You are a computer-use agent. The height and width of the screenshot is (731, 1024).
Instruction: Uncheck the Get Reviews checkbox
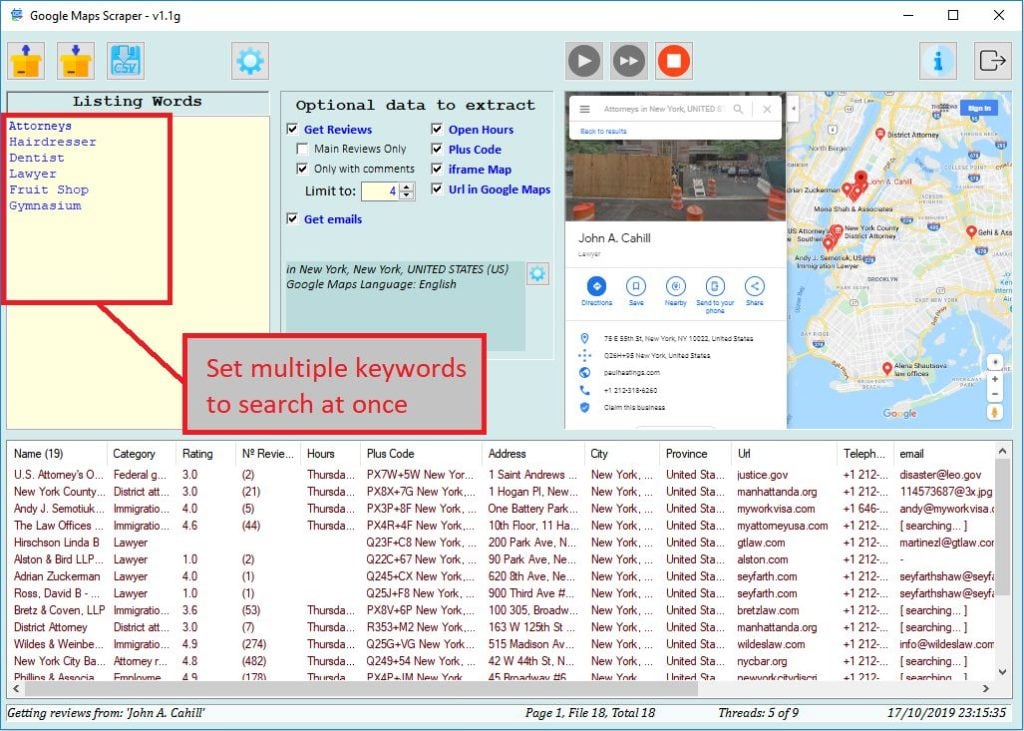click(292, 129)
